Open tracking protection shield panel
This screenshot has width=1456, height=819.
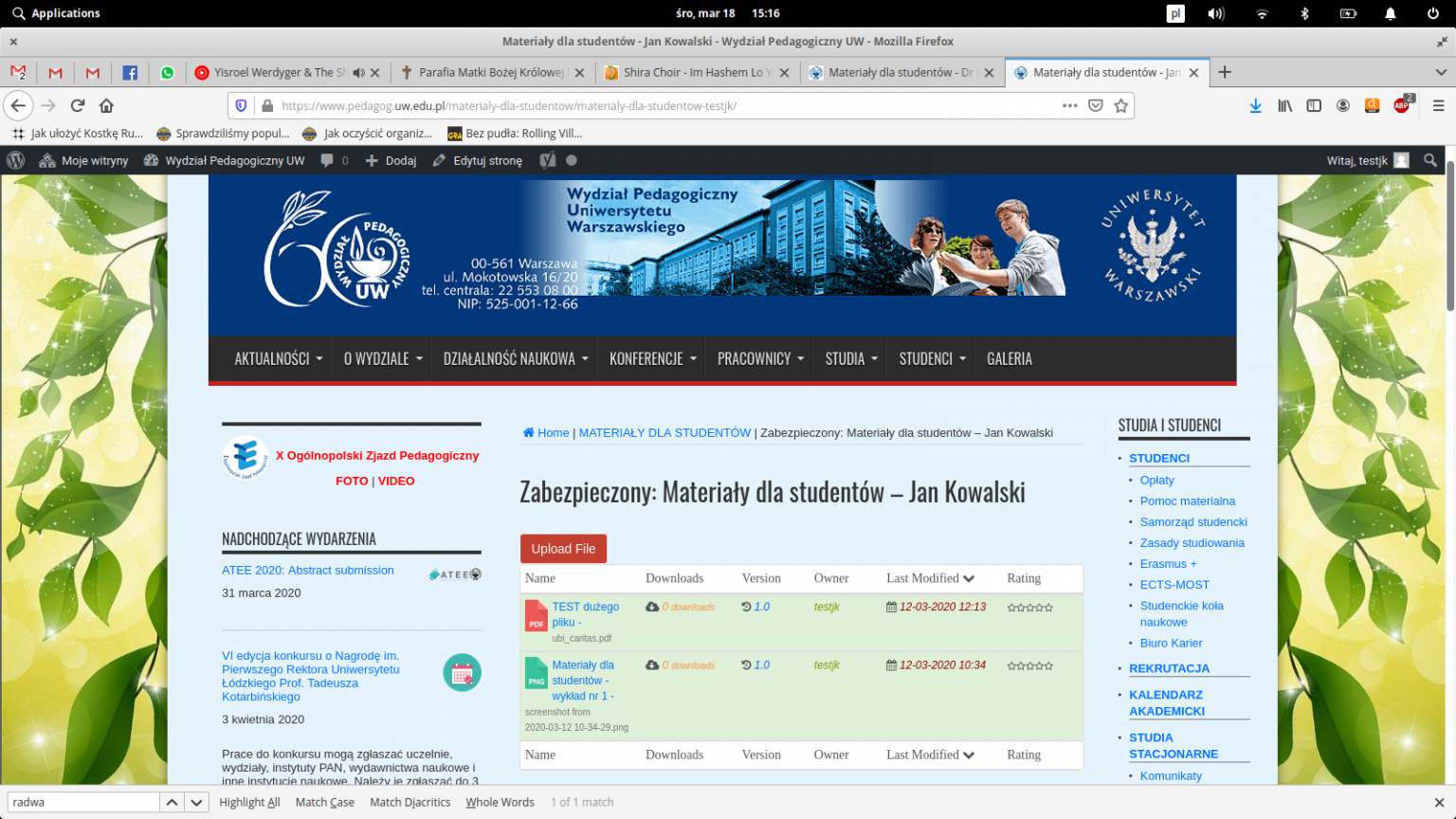click(241, 106)
